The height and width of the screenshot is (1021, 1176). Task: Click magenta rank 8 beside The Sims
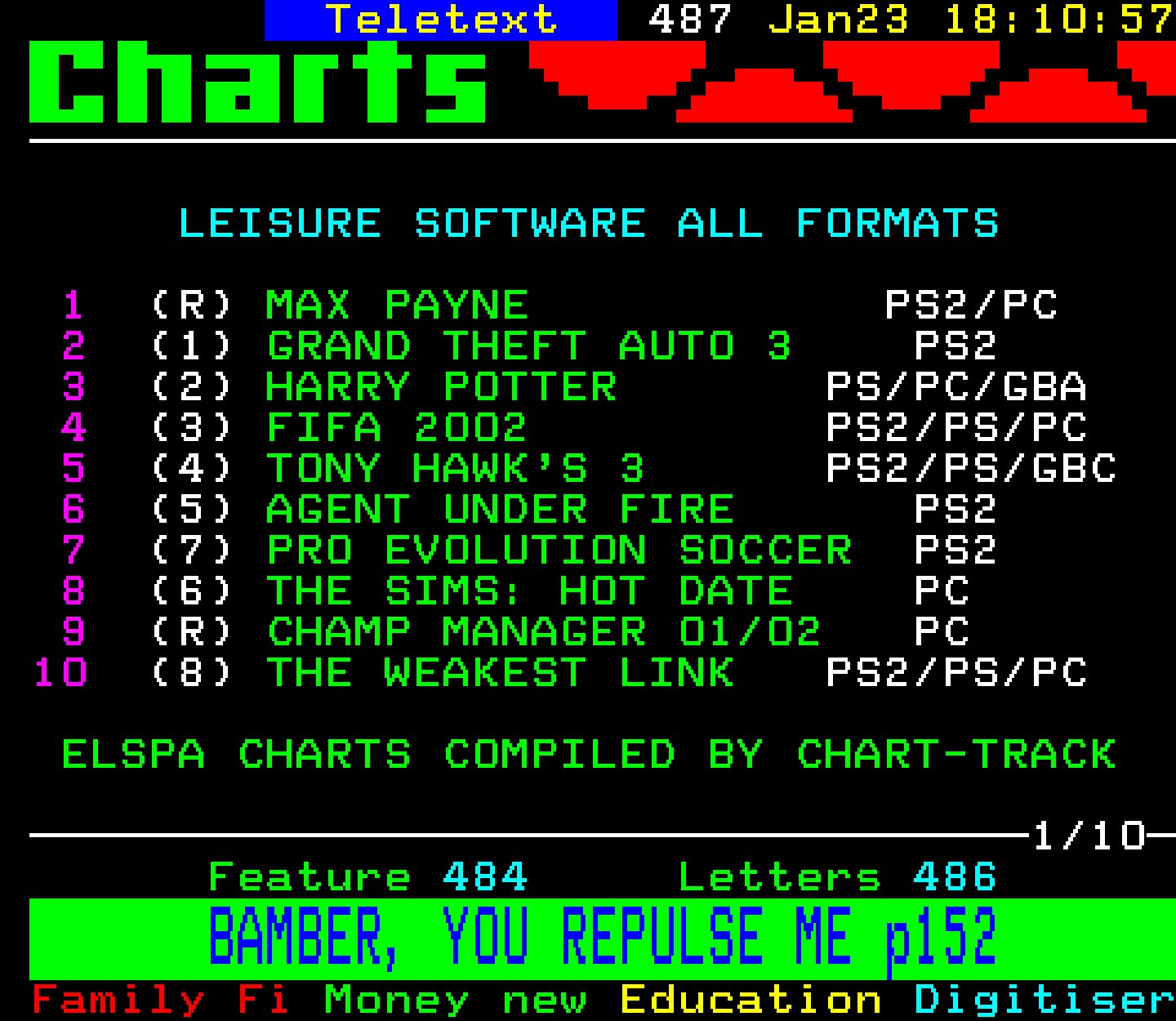click(73, 591)
